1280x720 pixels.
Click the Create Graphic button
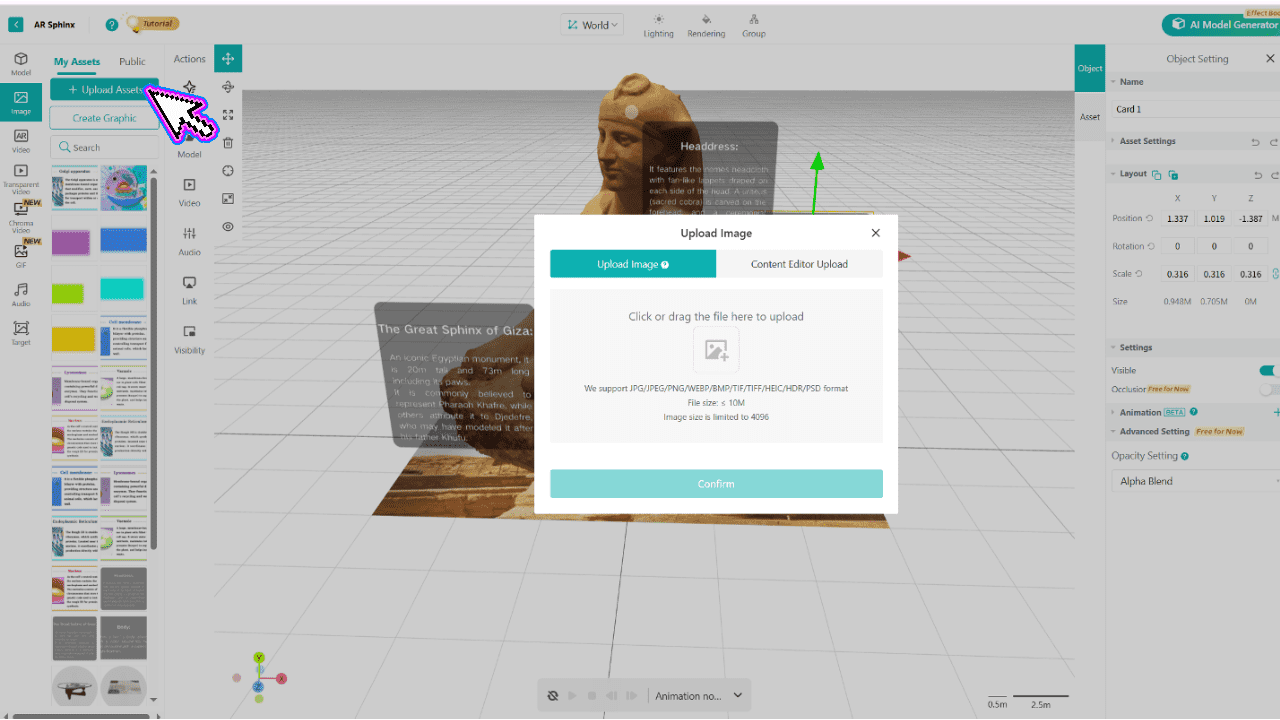click(x=103, y=117)
